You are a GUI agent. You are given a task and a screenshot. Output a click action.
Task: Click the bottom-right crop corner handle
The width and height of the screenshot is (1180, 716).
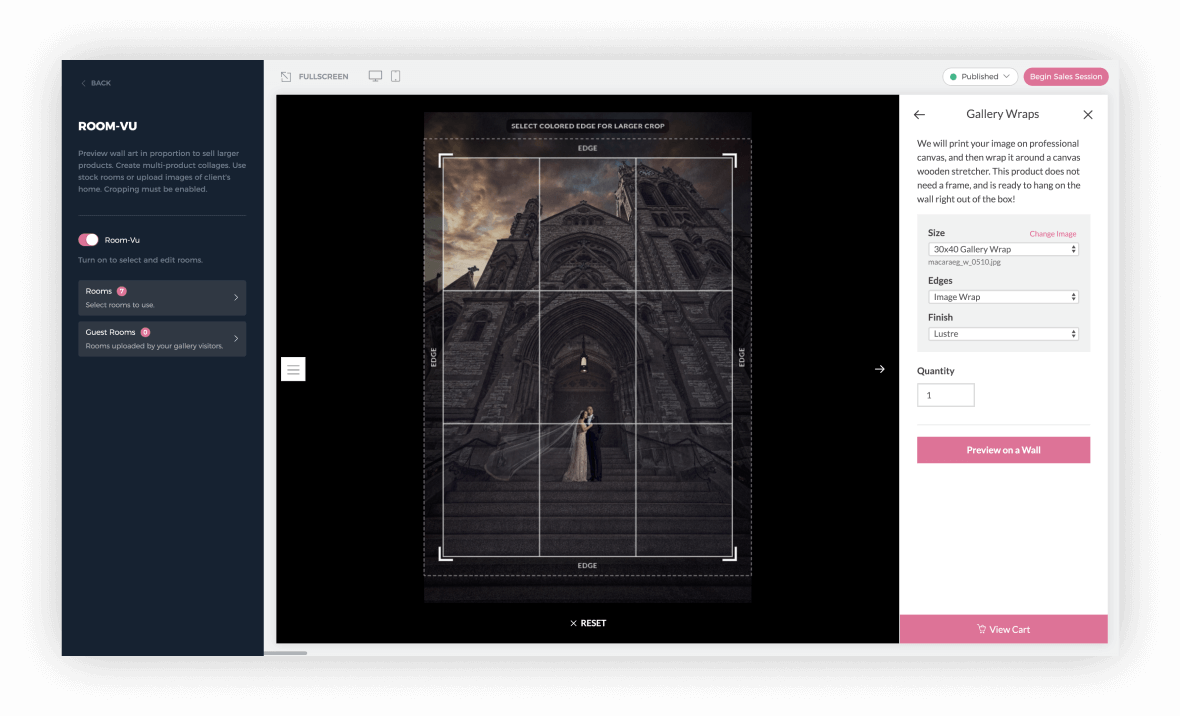(730, 554)
